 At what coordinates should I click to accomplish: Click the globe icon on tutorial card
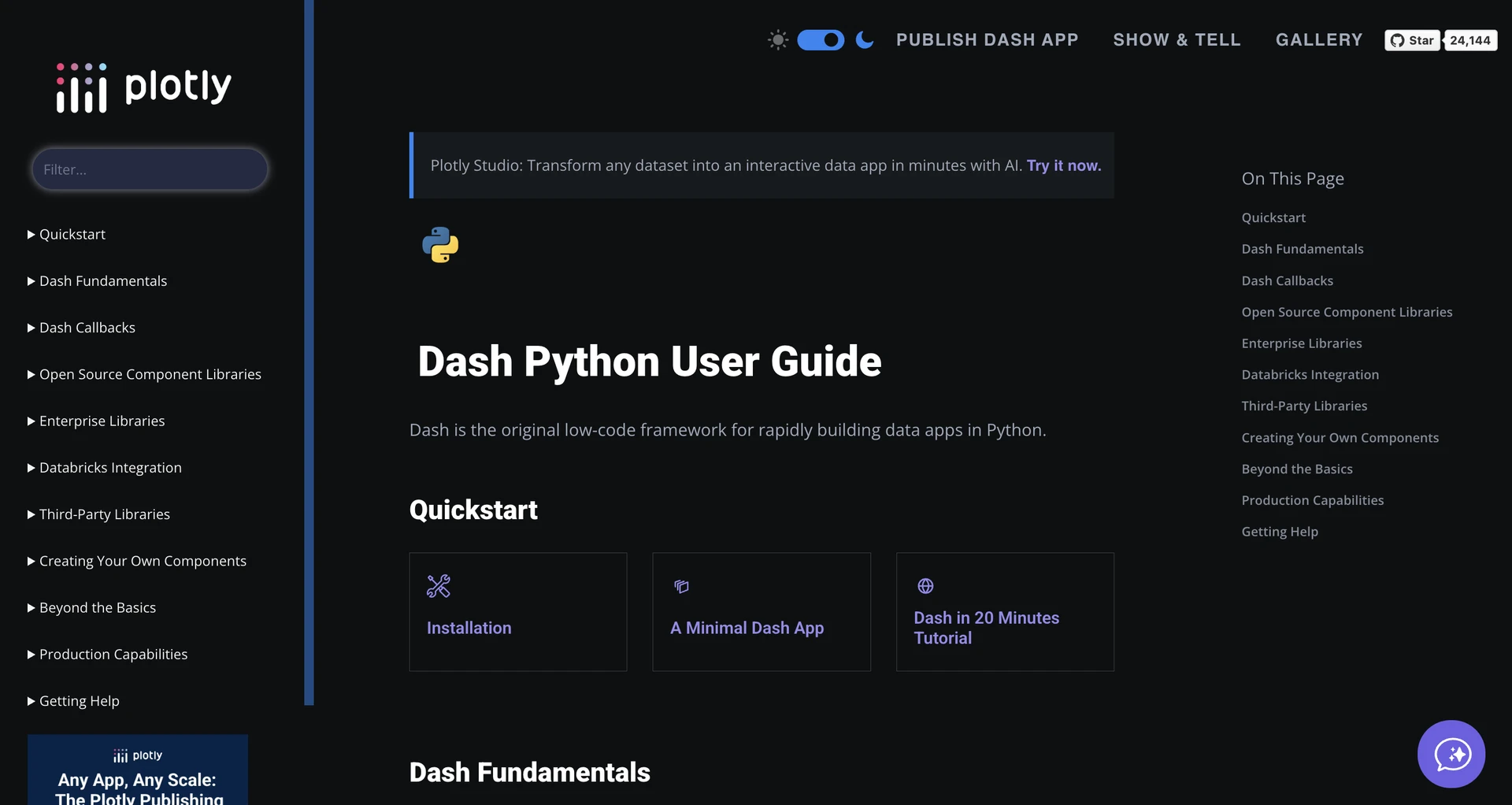click(925, 586)
